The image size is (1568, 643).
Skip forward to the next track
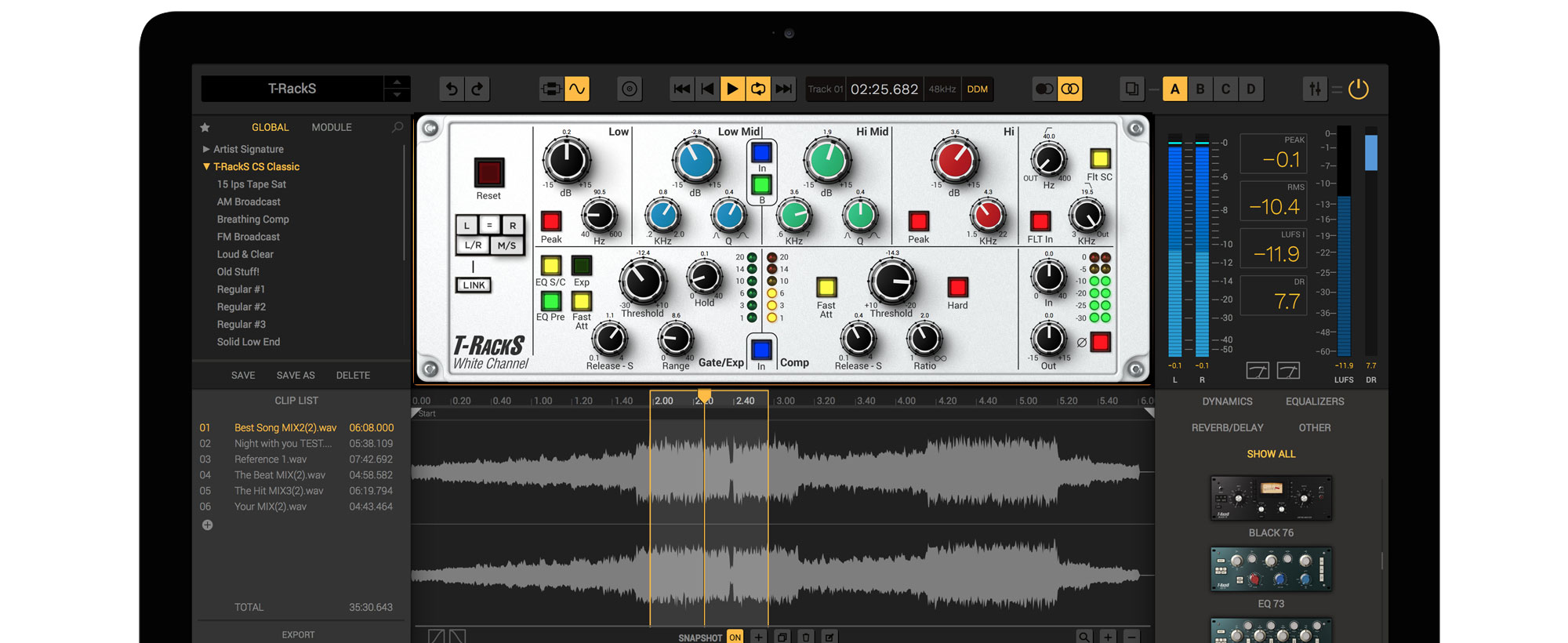click(783, 89)
